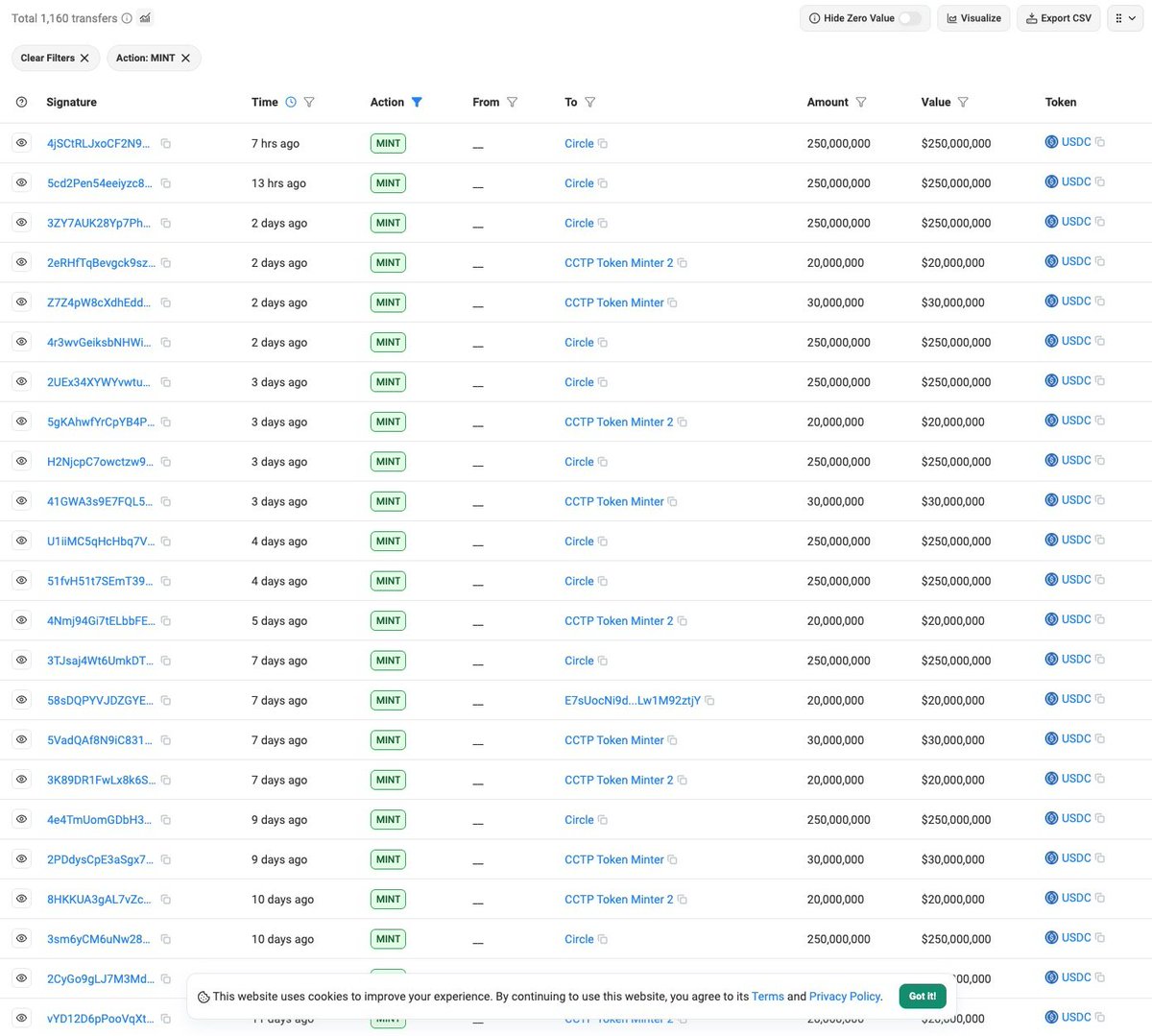The image size is (1152, 1036).
Task: Toggle eye icon for transaction 5gKAhwfYrCpYB4P
Action: [x=21, y=422]
